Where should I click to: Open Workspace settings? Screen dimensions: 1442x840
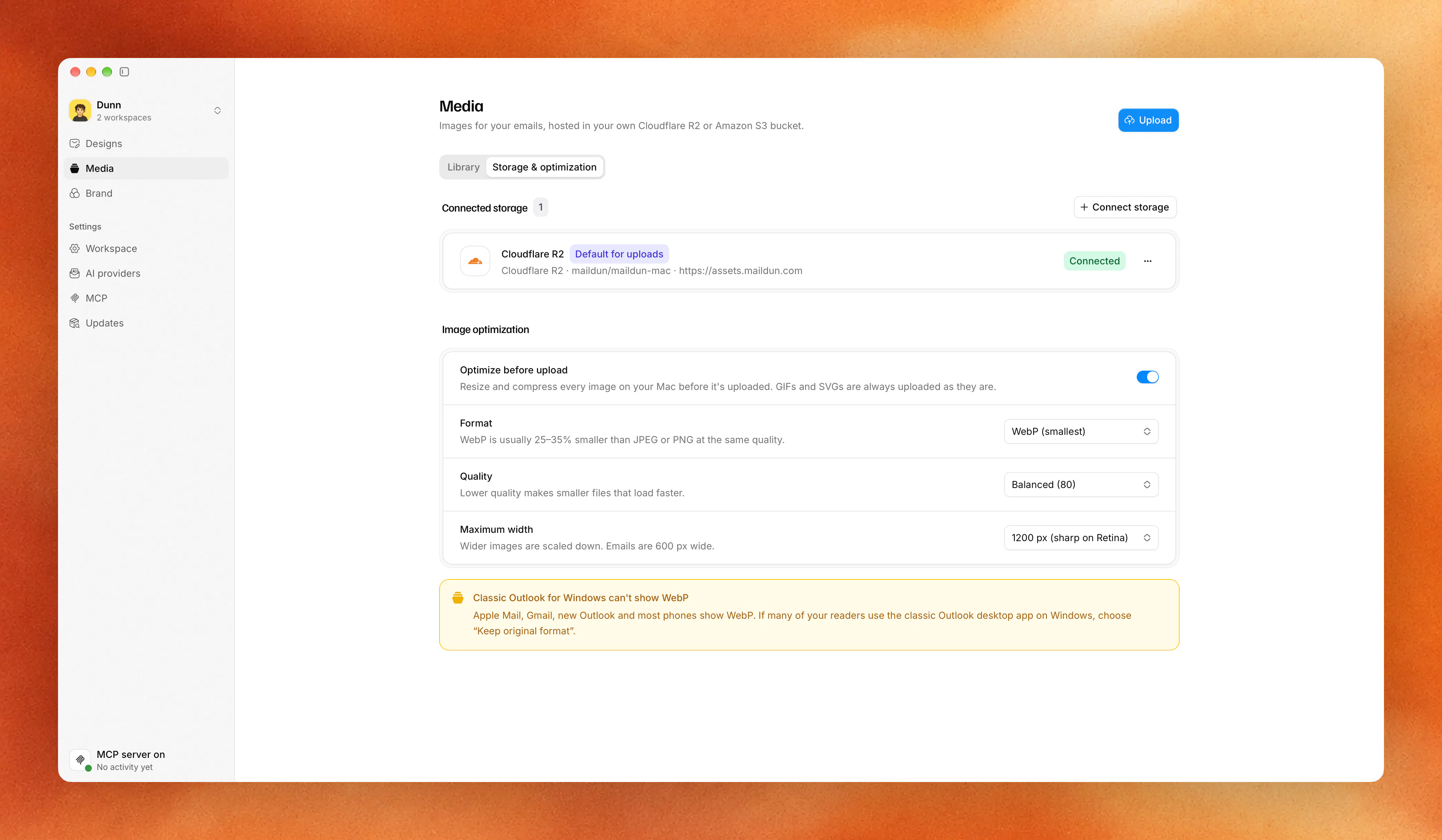click(x=146, y=248)
